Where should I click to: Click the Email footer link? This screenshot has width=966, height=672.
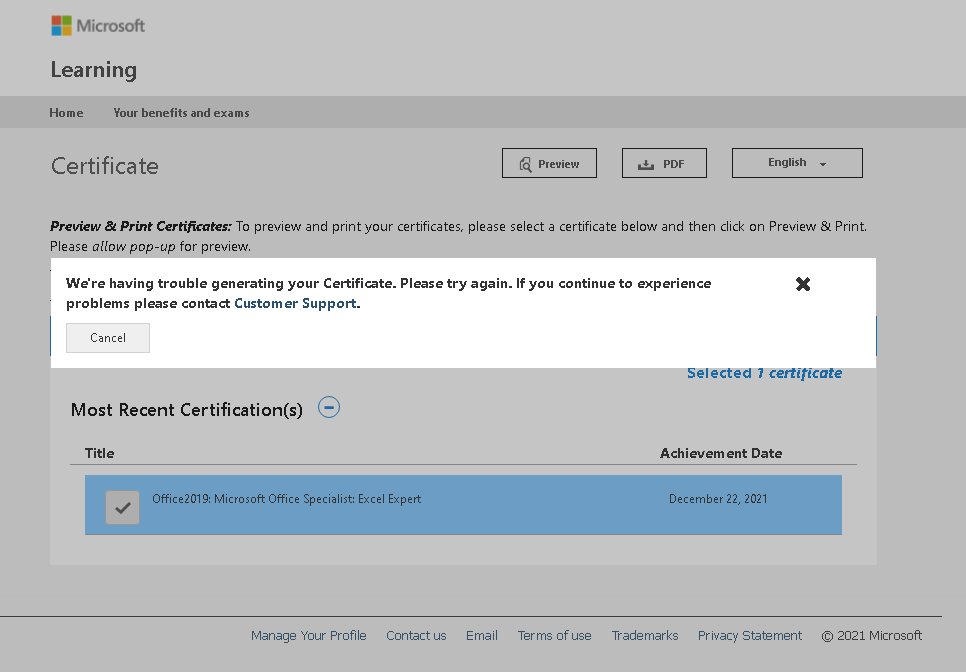[x=482, y=635]
